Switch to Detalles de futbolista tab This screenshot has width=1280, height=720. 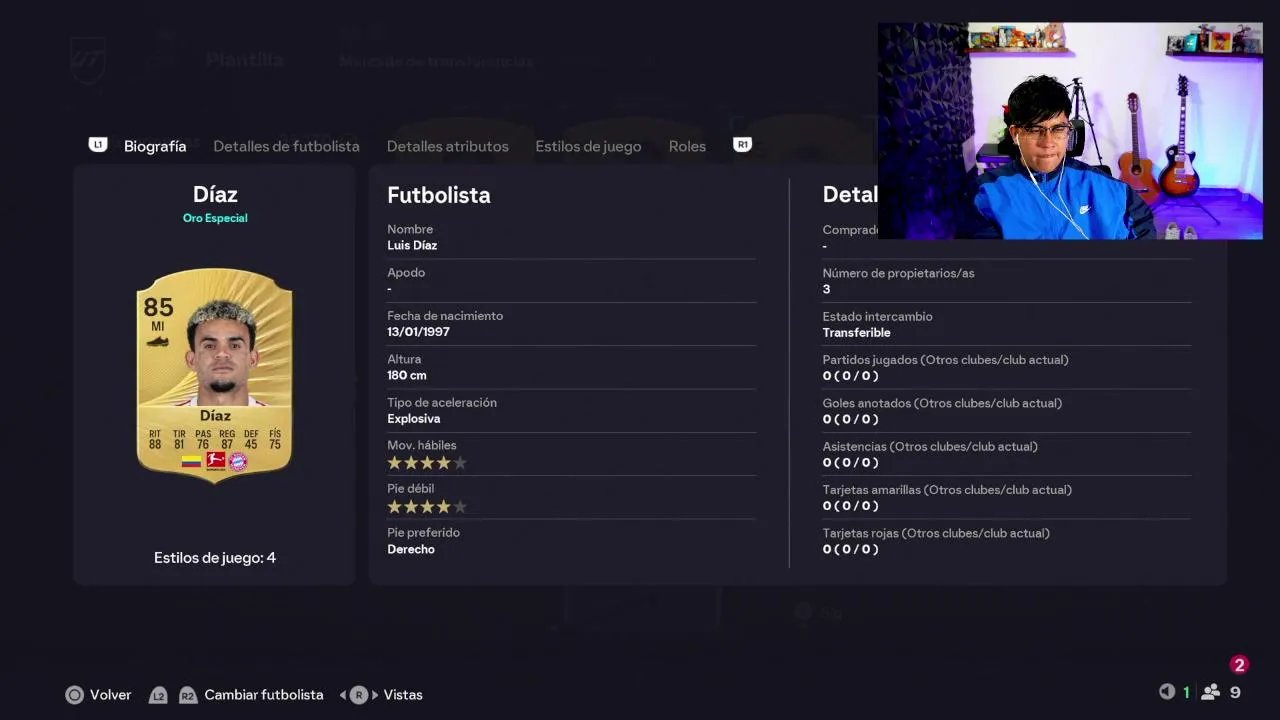coord(286,146)
